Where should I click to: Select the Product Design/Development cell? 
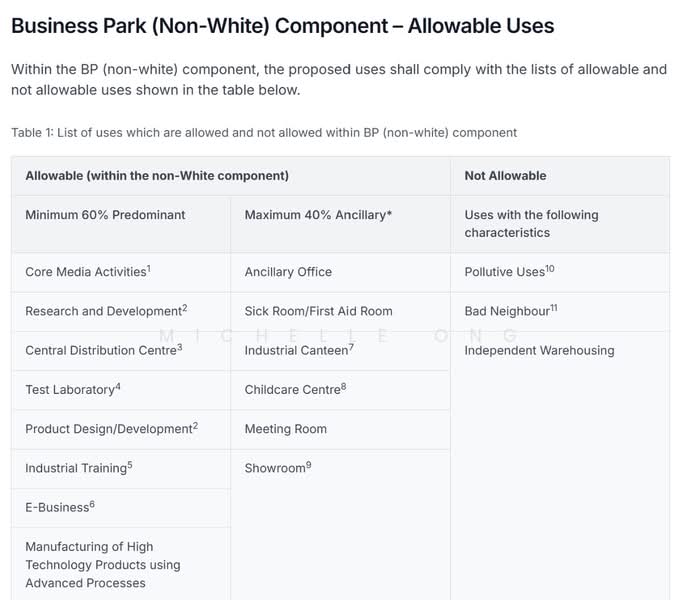[x=121, y=429]
